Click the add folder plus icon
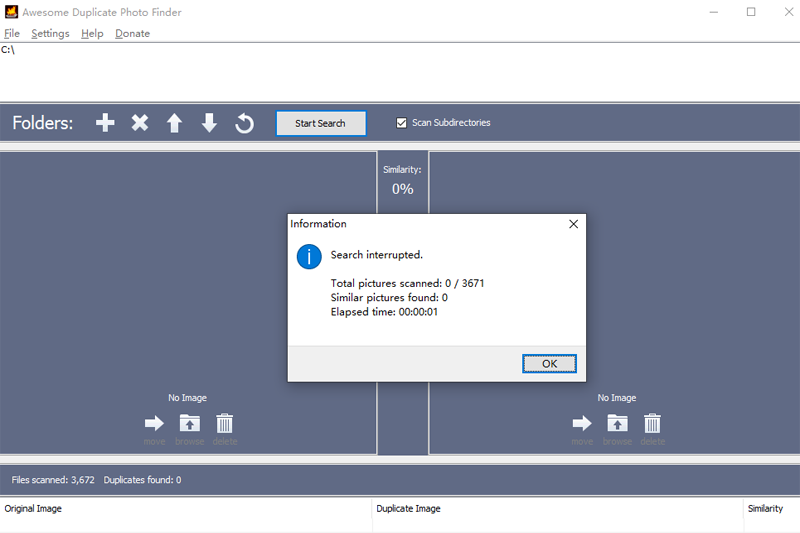The width and height of the screenshot is (800, 533). click(105, 123)
